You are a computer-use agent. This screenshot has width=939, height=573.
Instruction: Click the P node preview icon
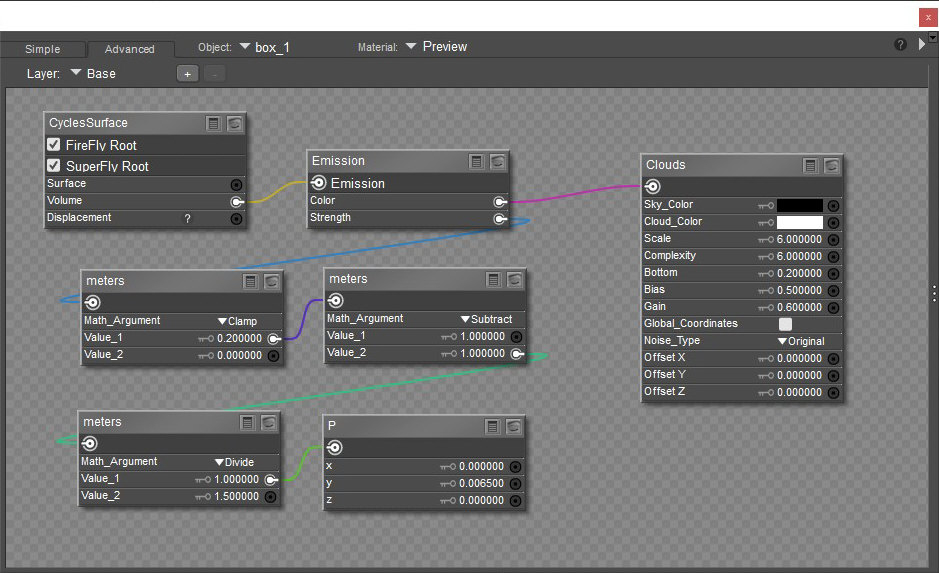[513, 426]
